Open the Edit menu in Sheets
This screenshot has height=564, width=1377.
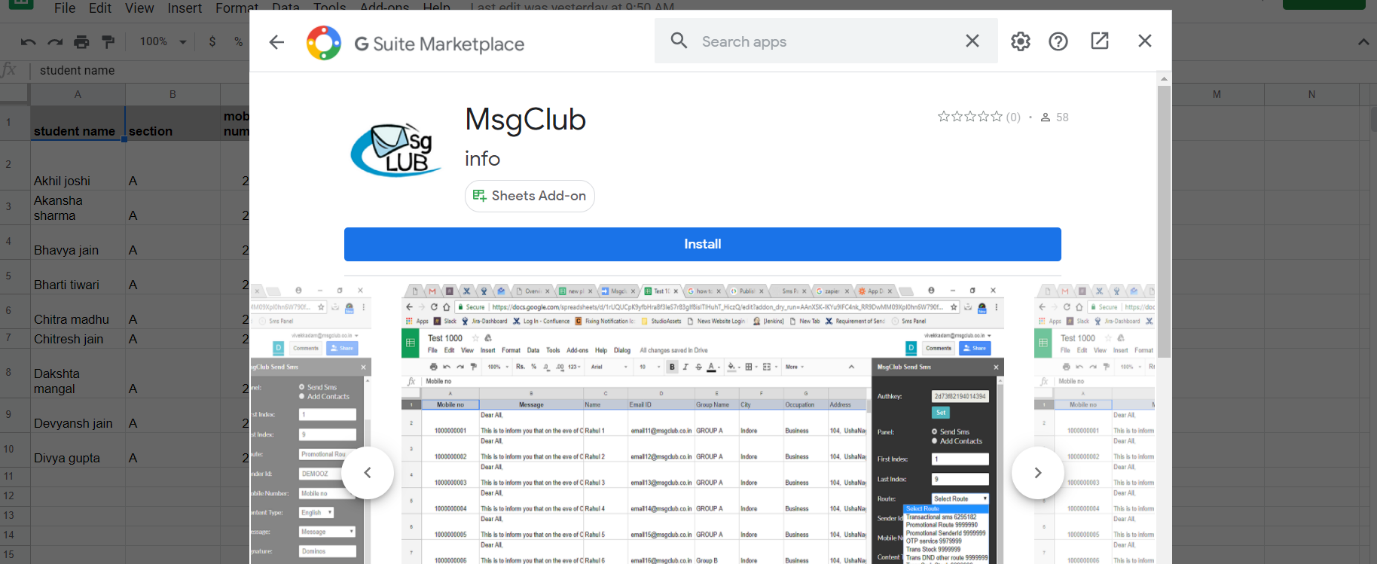(100, 8)
